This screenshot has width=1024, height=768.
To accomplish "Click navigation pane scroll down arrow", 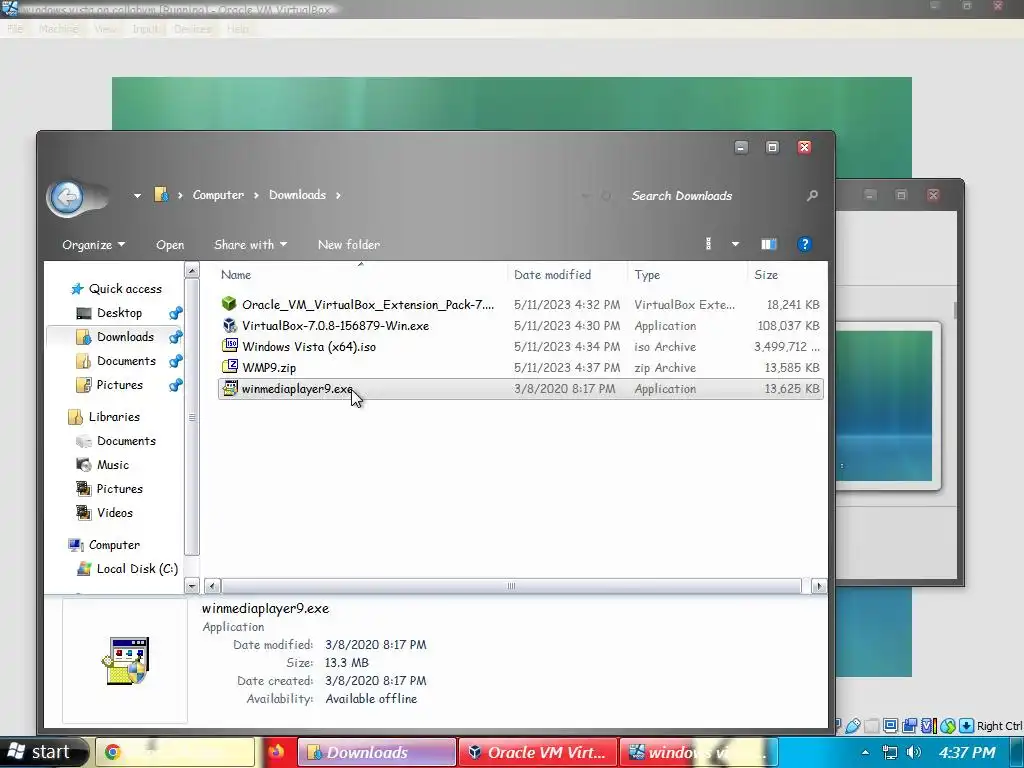I will tap(192, 586).
